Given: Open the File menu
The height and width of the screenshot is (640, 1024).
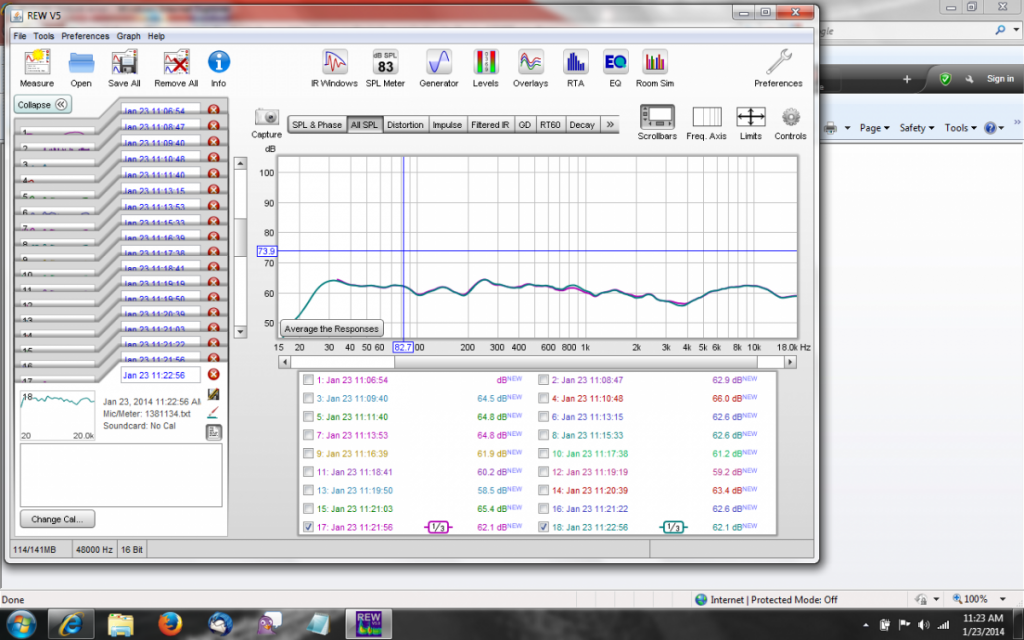Looking at the screenshot, I should tap(20, 36).
